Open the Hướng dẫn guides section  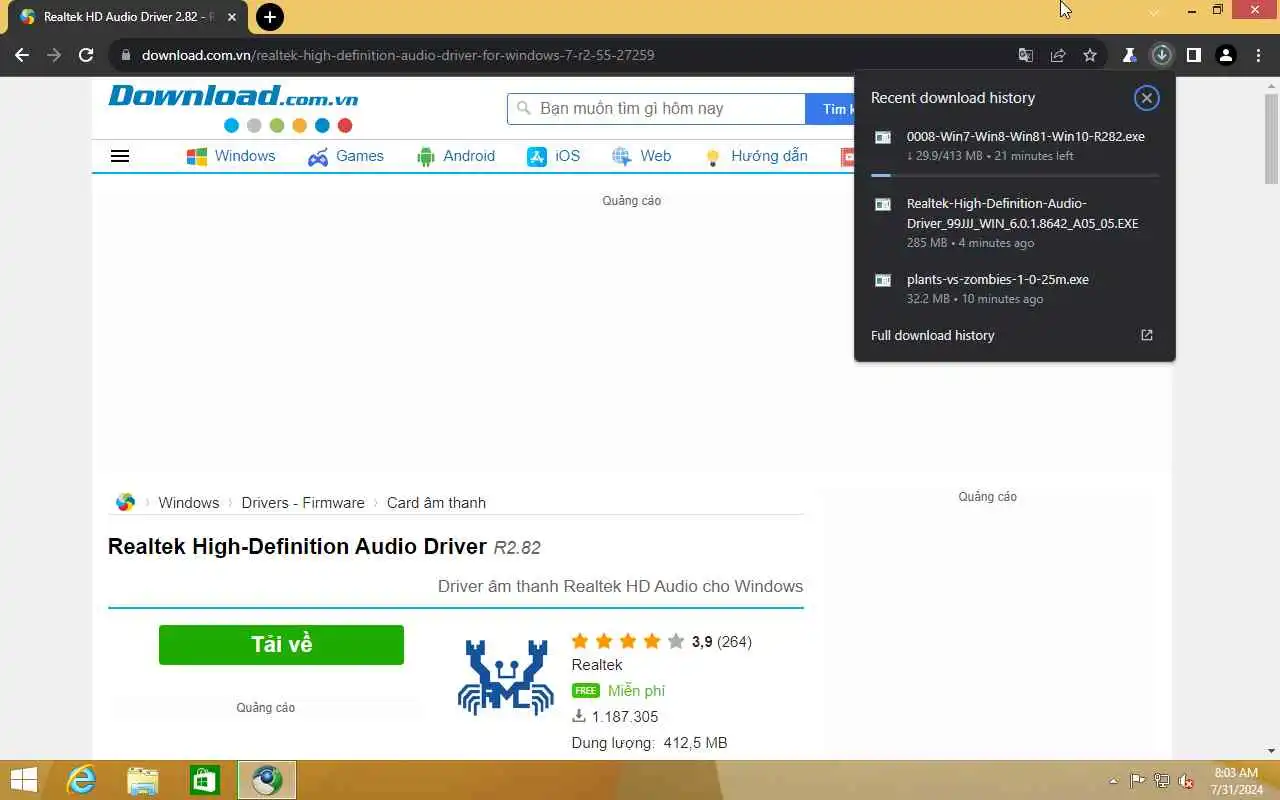[755, 156]
